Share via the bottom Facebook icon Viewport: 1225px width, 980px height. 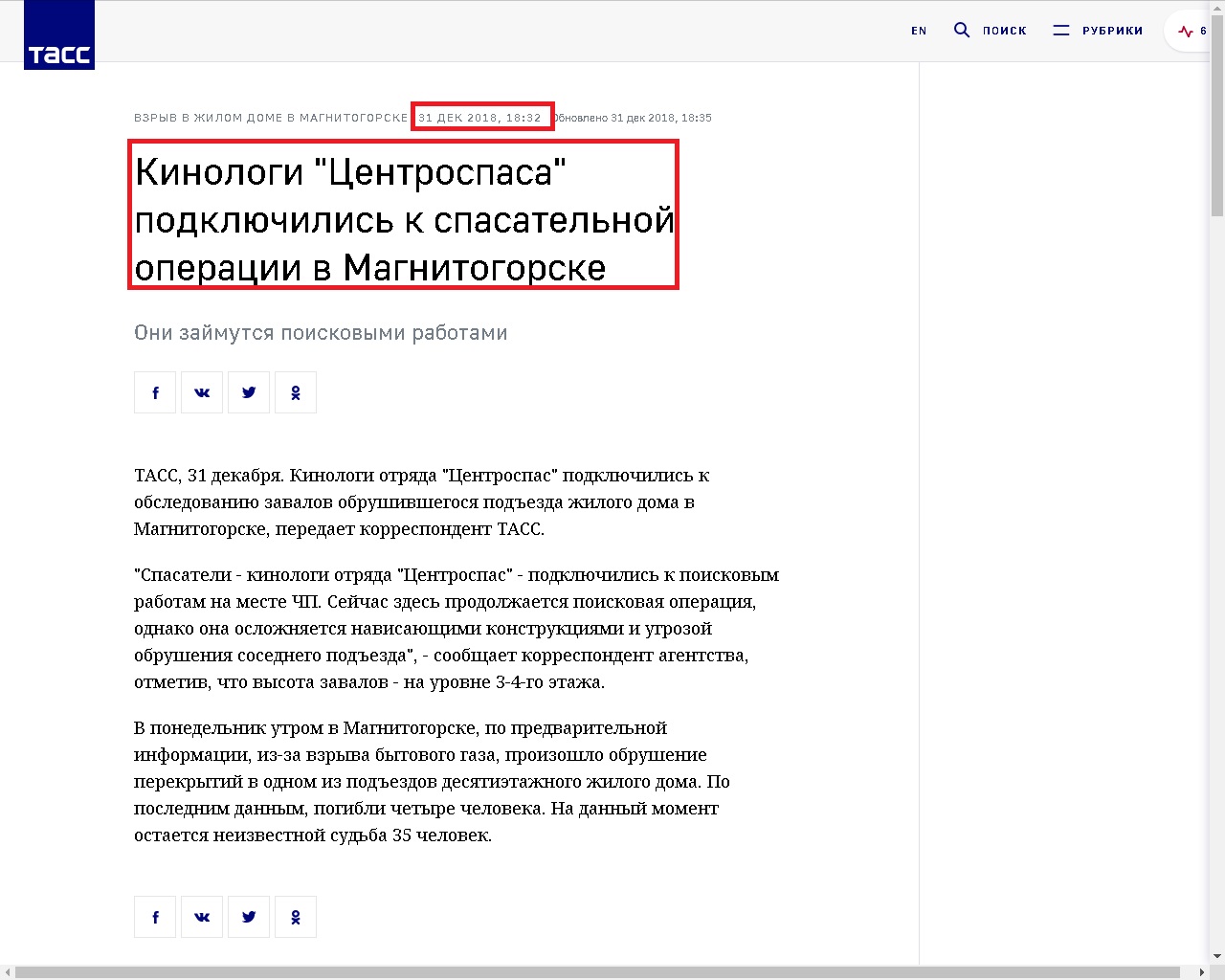[x=154, y=916]
